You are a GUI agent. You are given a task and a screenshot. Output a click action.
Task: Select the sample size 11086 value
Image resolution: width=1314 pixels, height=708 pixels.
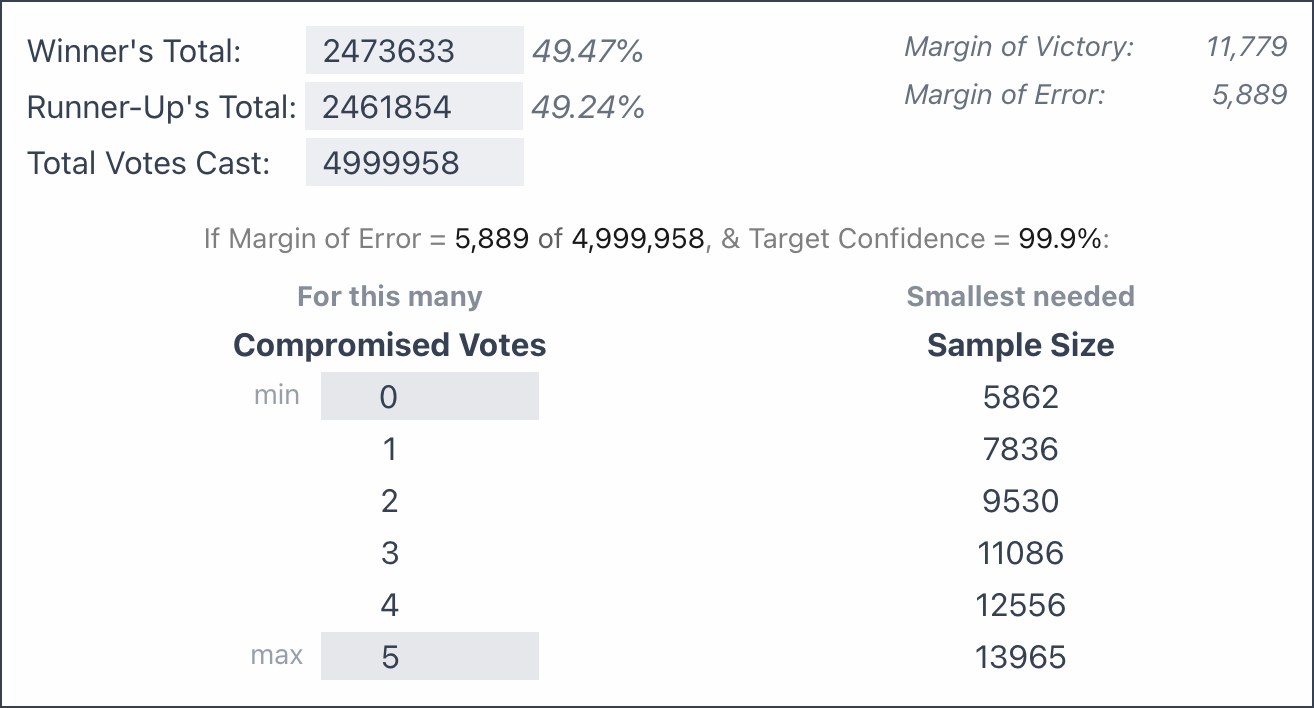(x=1020, y=553)
